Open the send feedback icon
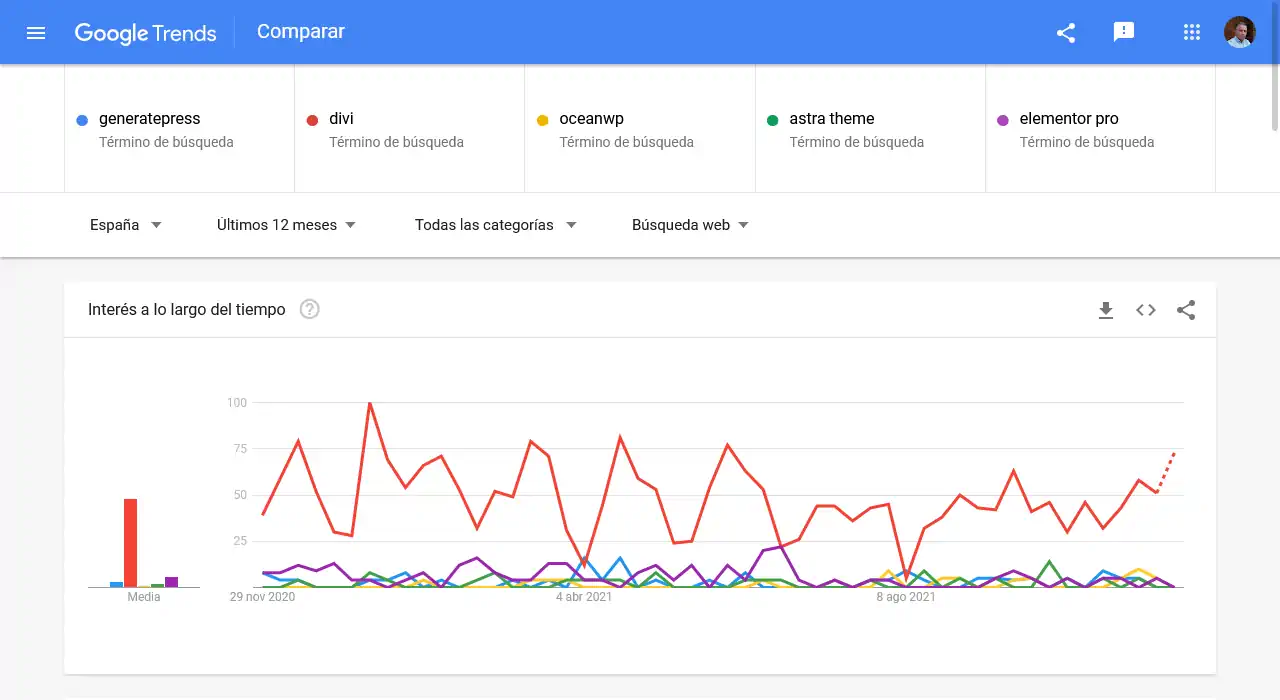 pyautogui.click(x=1124, y=32)
